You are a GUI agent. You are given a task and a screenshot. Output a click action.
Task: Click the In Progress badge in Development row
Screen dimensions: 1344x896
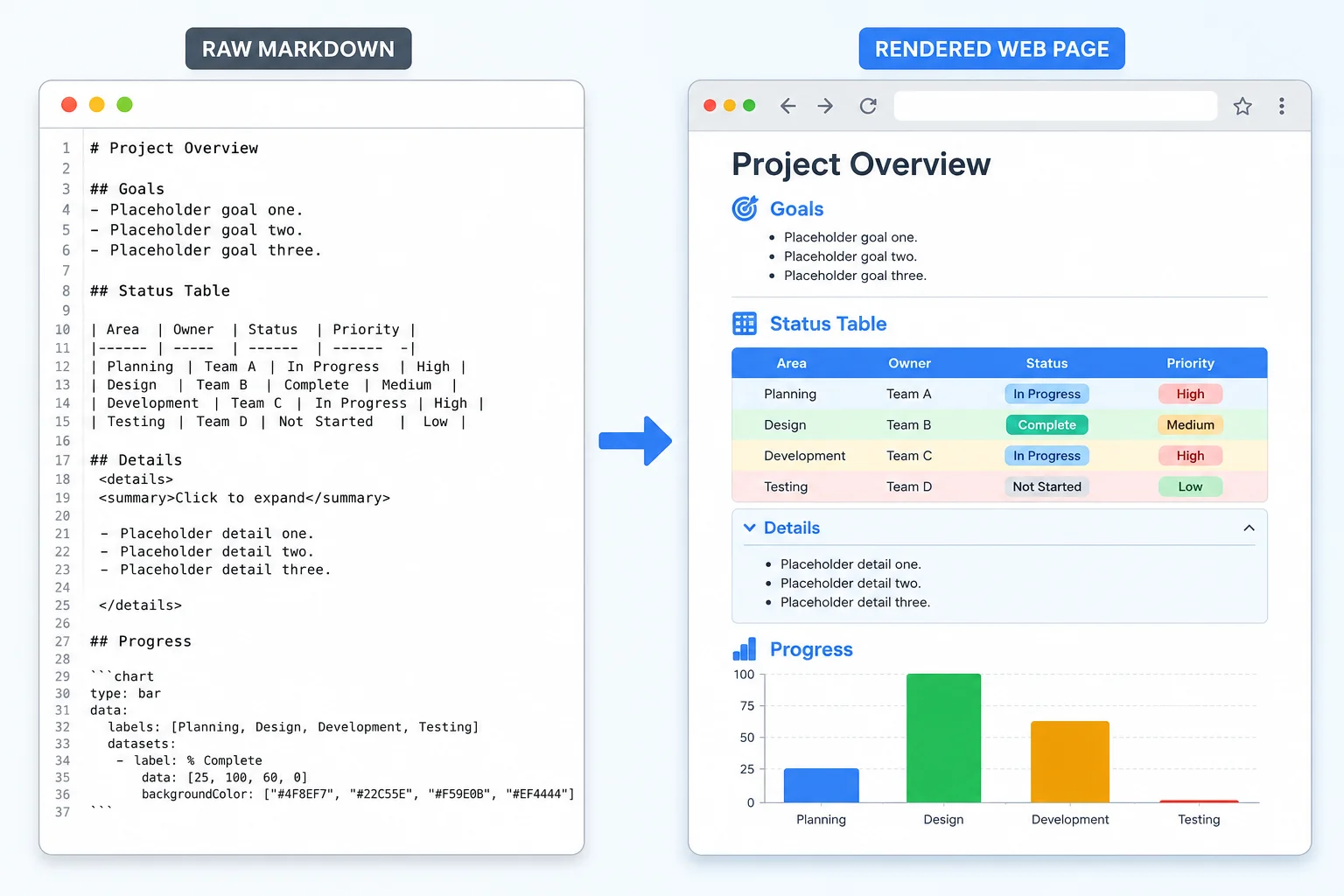pos(1046,455)
